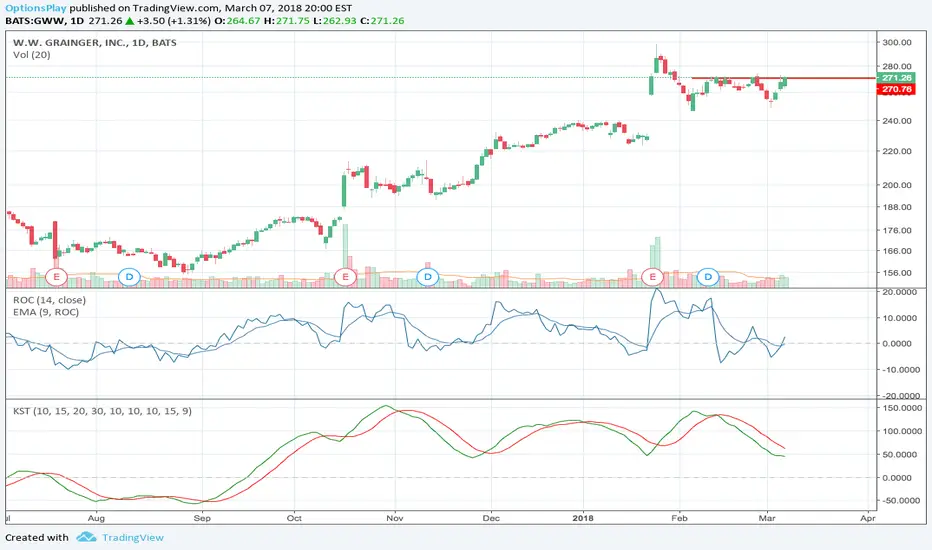Image resolution: width=932 pixels, height=550 pixels.
Task: Click the -10.0000 ROC axis label
Action: coord(900,369)
